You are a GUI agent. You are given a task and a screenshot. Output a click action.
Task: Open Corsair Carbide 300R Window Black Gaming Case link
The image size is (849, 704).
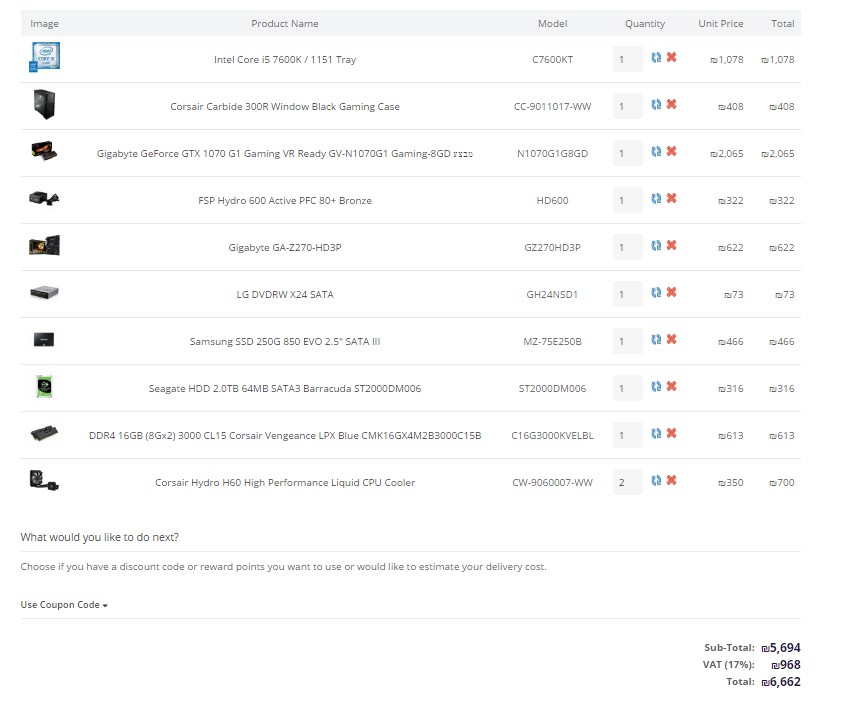[285, 107]
